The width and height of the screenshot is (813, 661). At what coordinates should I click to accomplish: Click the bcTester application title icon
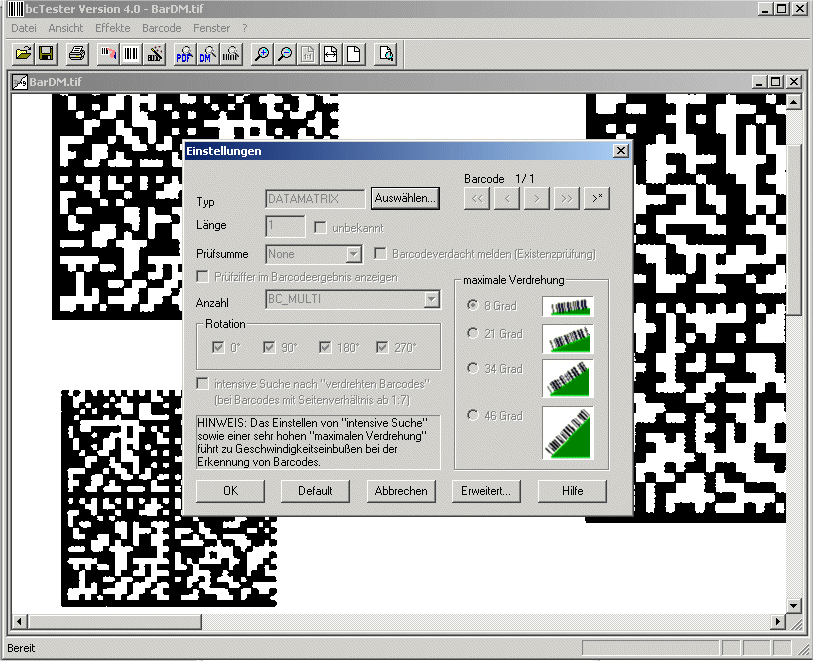[x=16, y=9]
